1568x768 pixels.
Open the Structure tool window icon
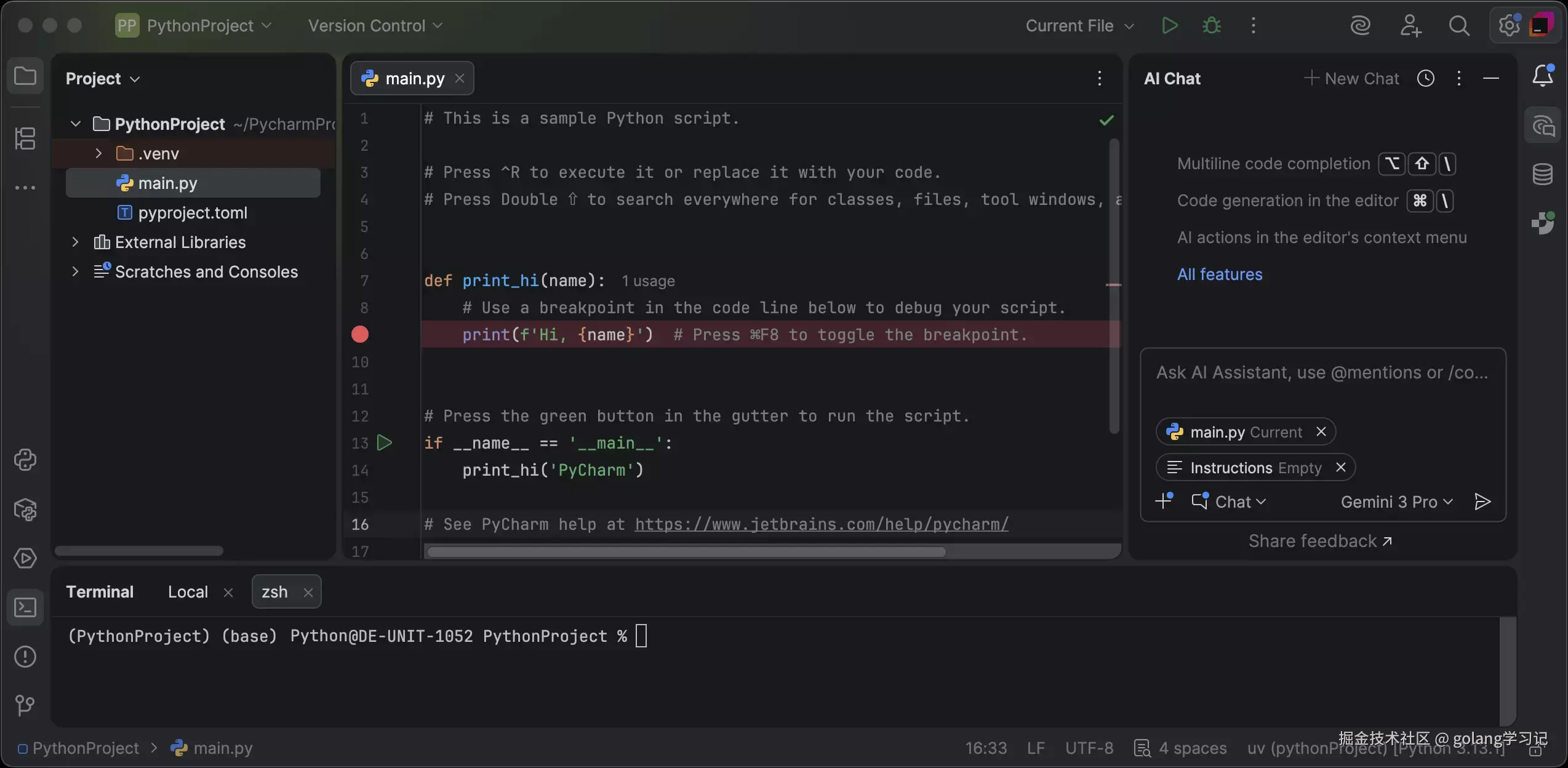[x=25, y=138]
